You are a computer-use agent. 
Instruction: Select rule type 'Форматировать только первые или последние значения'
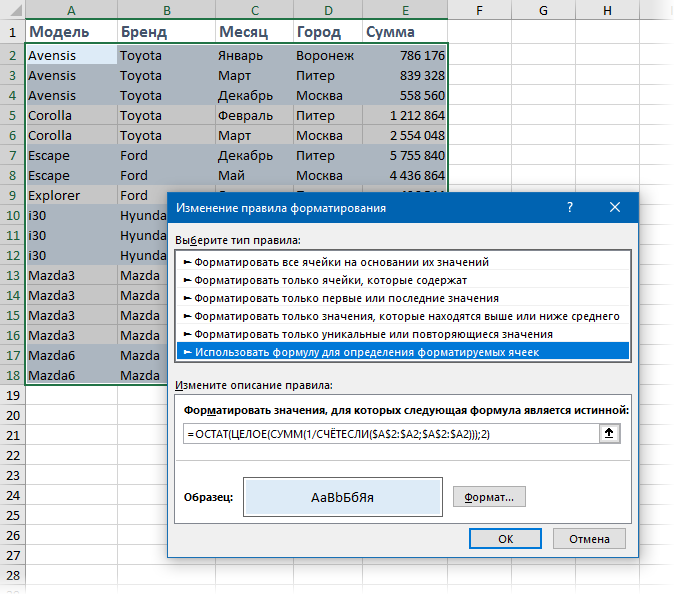[x=403, y=298]
